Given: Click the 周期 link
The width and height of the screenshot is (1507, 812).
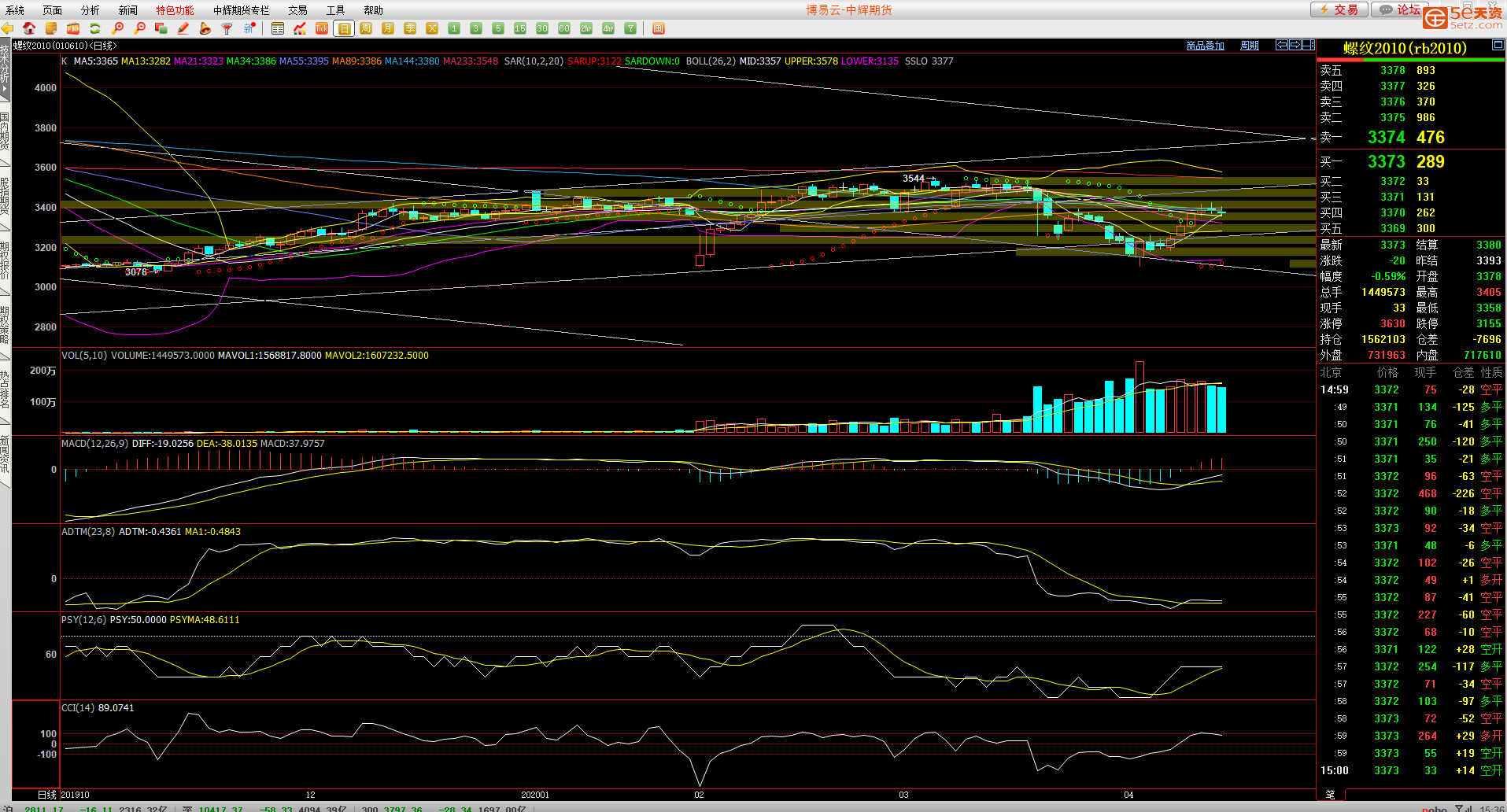Looking at the screenshot, I should (1250, 46).
